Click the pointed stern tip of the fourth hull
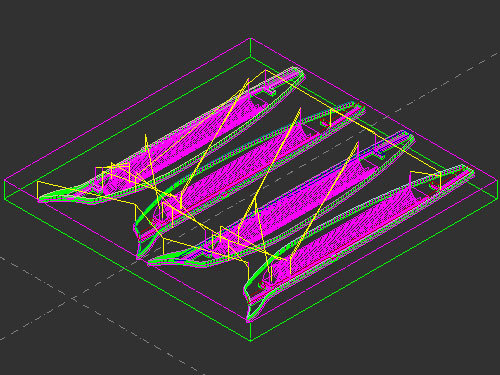This screenshot has width=500, height=375. click(471, 171)
